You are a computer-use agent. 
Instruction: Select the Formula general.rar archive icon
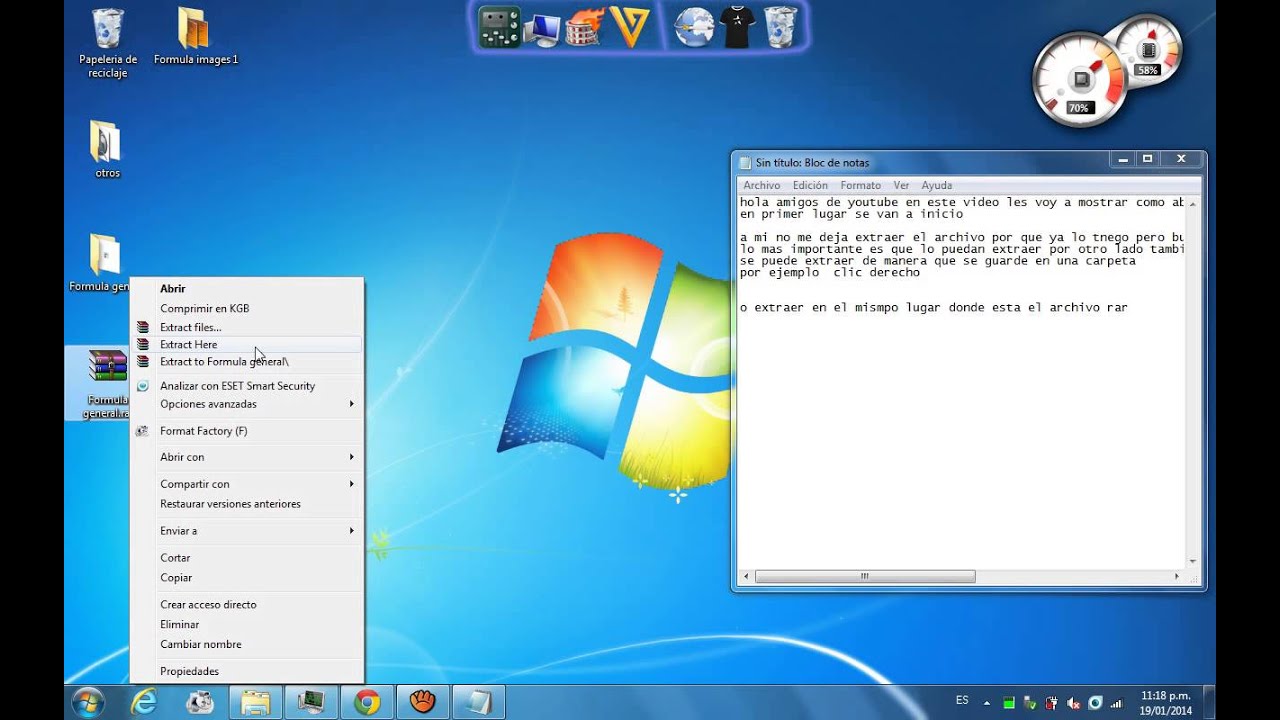point(107,384)
